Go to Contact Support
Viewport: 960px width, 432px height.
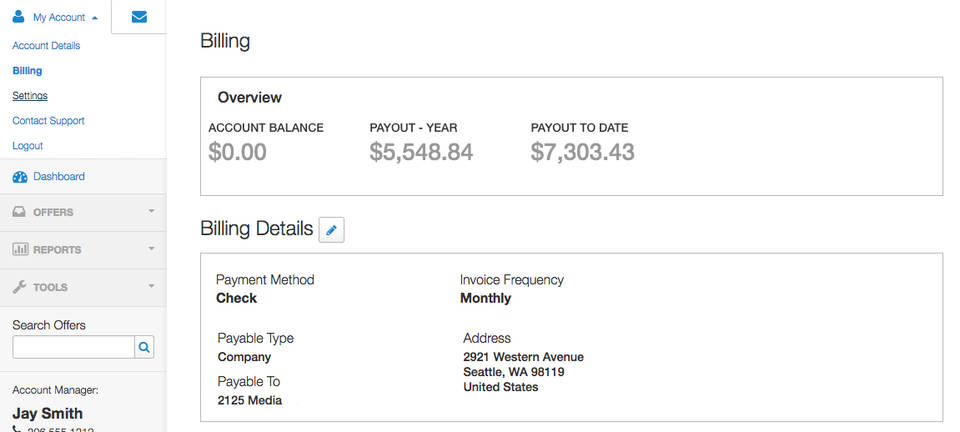(x=48, y=121)
